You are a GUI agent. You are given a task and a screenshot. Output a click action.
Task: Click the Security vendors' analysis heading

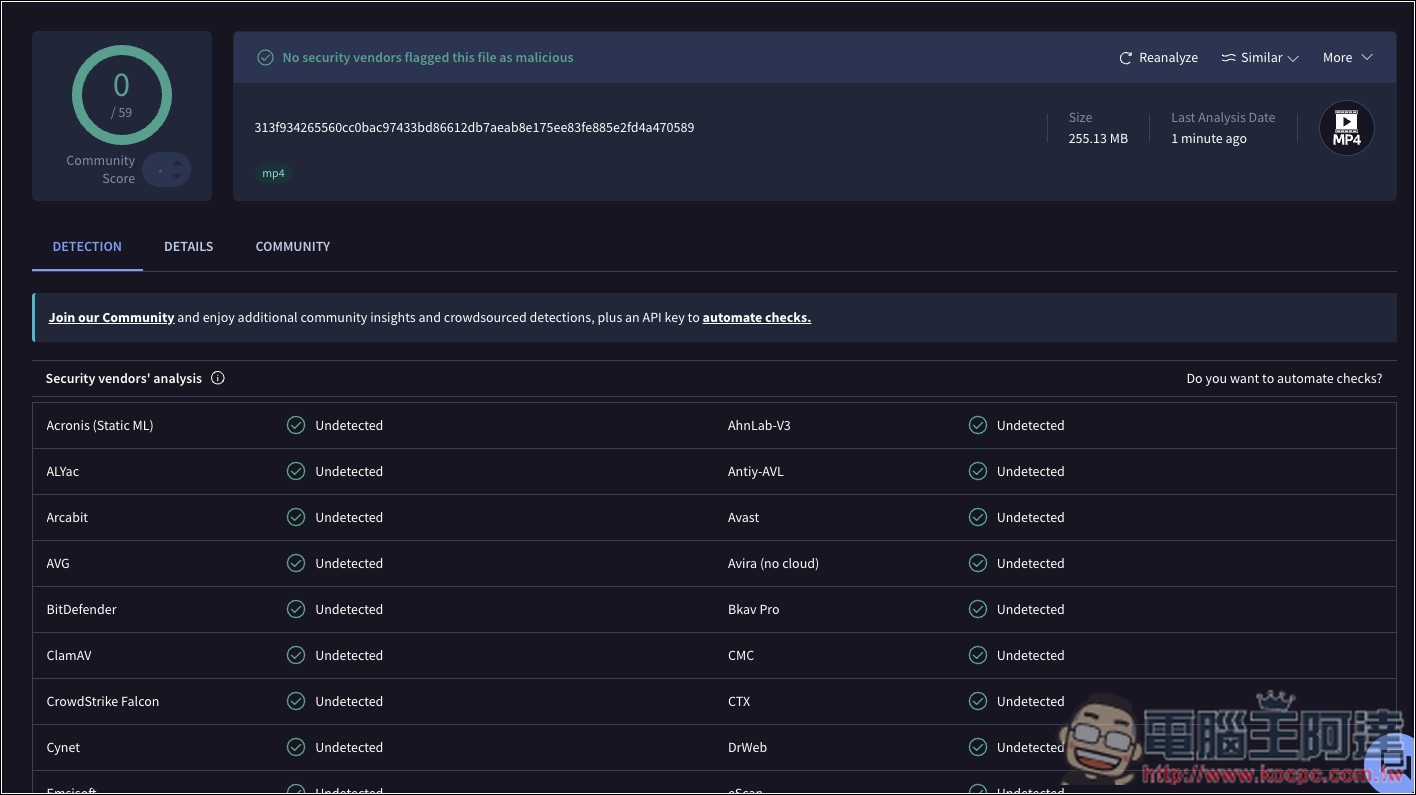(124, 379)
